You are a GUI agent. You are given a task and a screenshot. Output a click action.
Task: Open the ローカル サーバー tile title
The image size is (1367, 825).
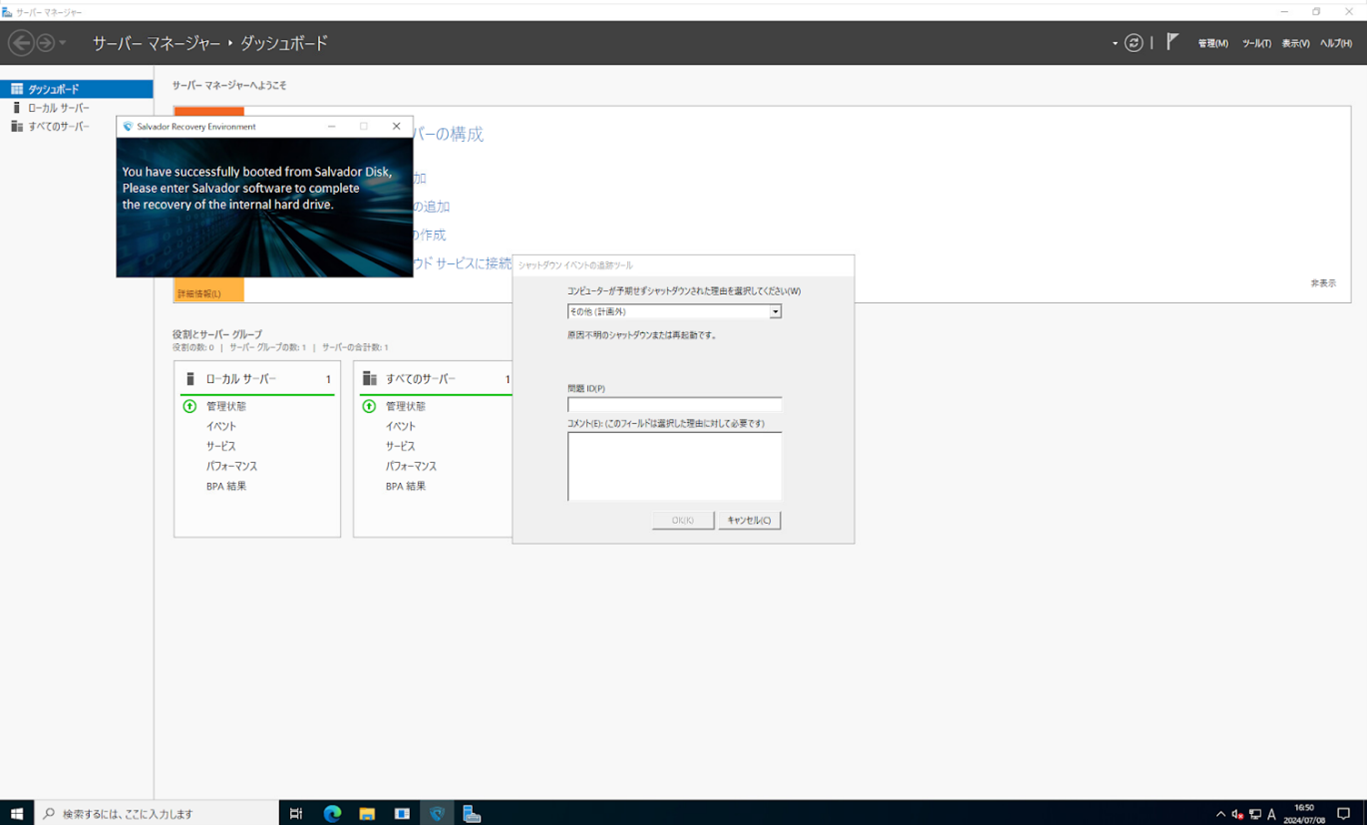[241, 379]
